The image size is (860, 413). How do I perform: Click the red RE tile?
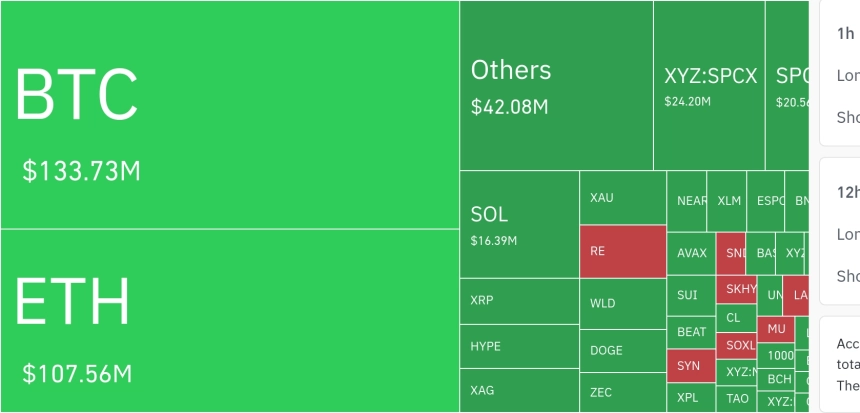623,251
